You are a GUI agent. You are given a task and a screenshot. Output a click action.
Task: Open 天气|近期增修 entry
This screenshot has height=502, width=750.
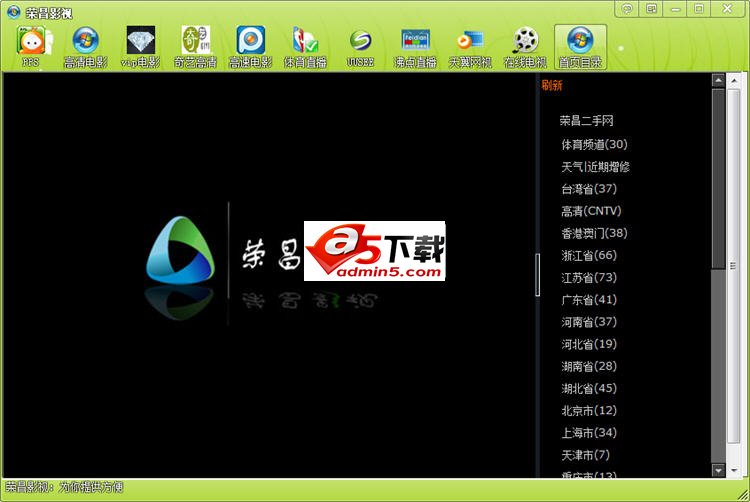[595, 166]
